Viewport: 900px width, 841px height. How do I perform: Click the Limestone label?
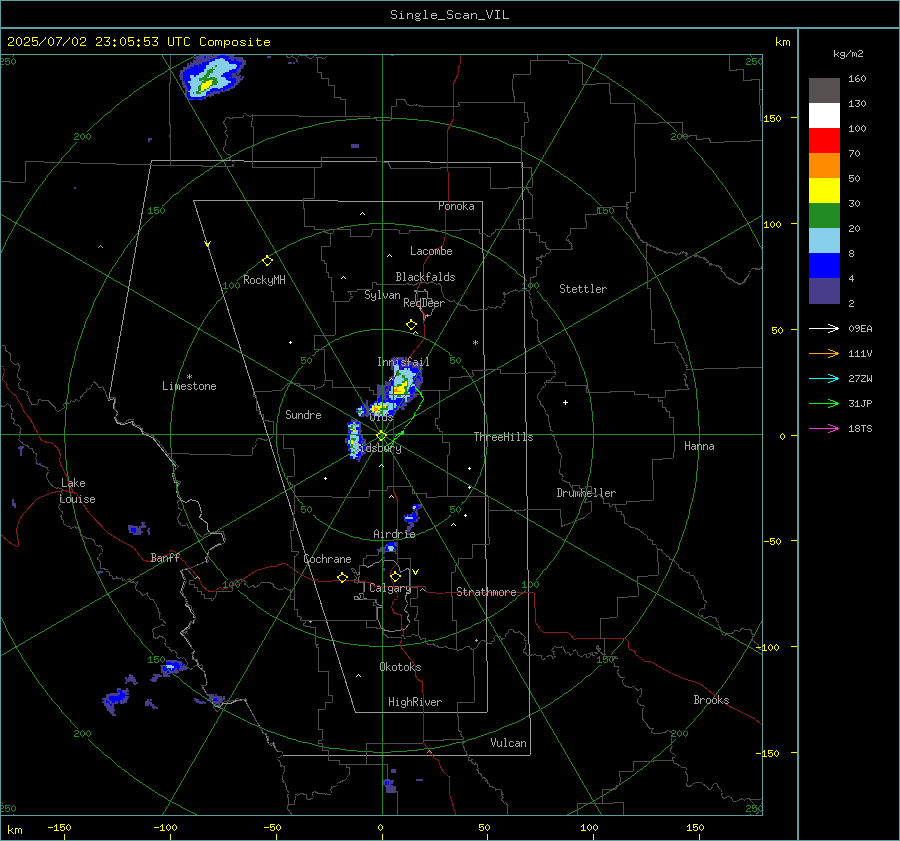[x=189, y=386]
